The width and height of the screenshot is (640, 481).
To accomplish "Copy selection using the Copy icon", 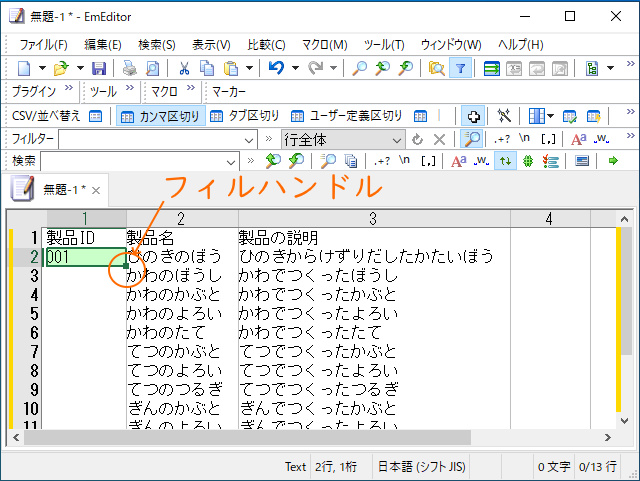I will [207, 68].
